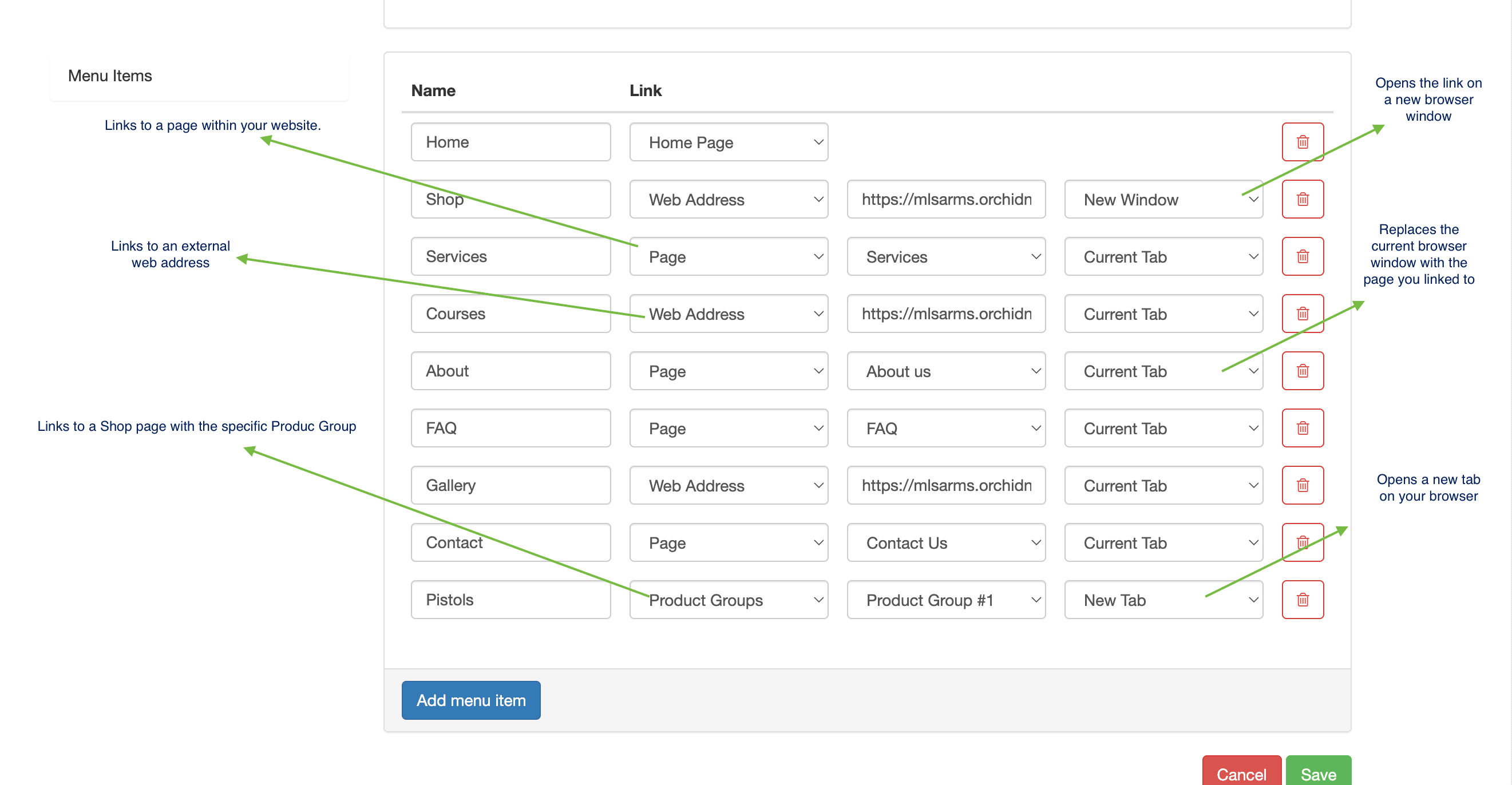Delete the Gallery row trash icon
The image size is (1512, 785).
point(1302,485)
